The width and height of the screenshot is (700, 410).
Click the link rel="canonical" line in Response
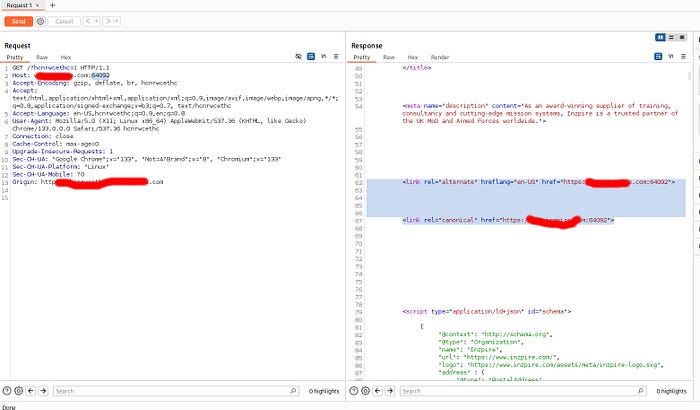508,220
